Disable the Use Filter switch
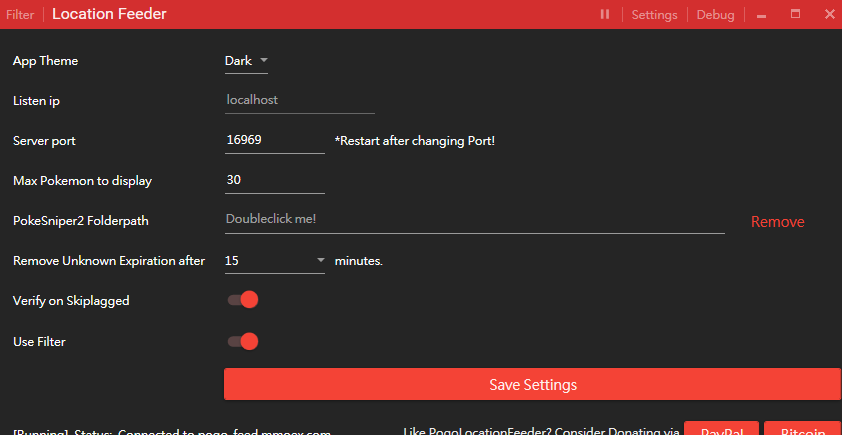Screen dimensions: 842x435 click(243, 342)
